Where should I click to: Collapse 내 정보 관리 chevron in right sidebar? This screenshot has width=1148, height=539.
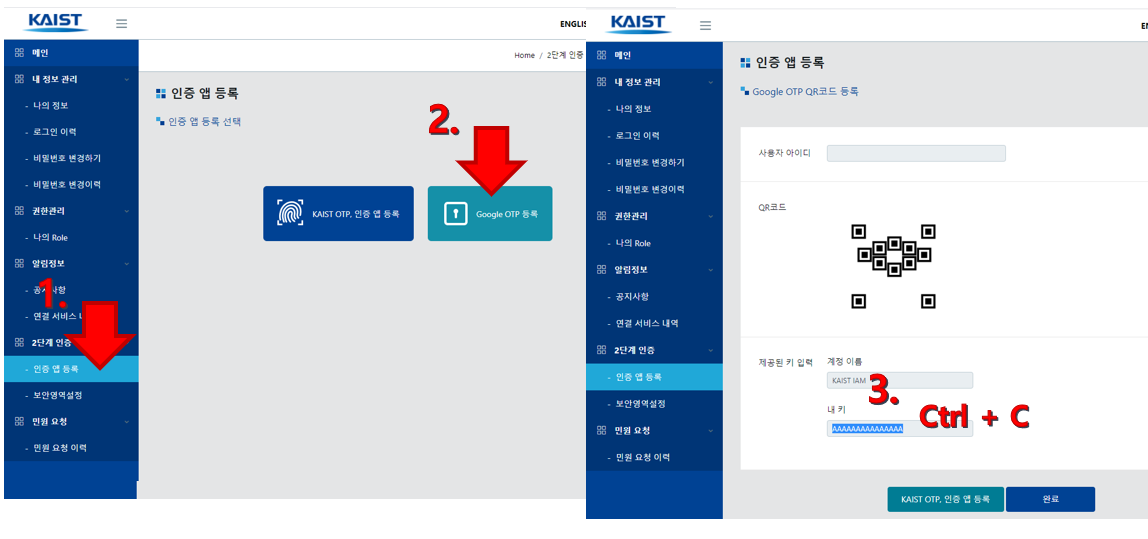[x=710, y=82]
